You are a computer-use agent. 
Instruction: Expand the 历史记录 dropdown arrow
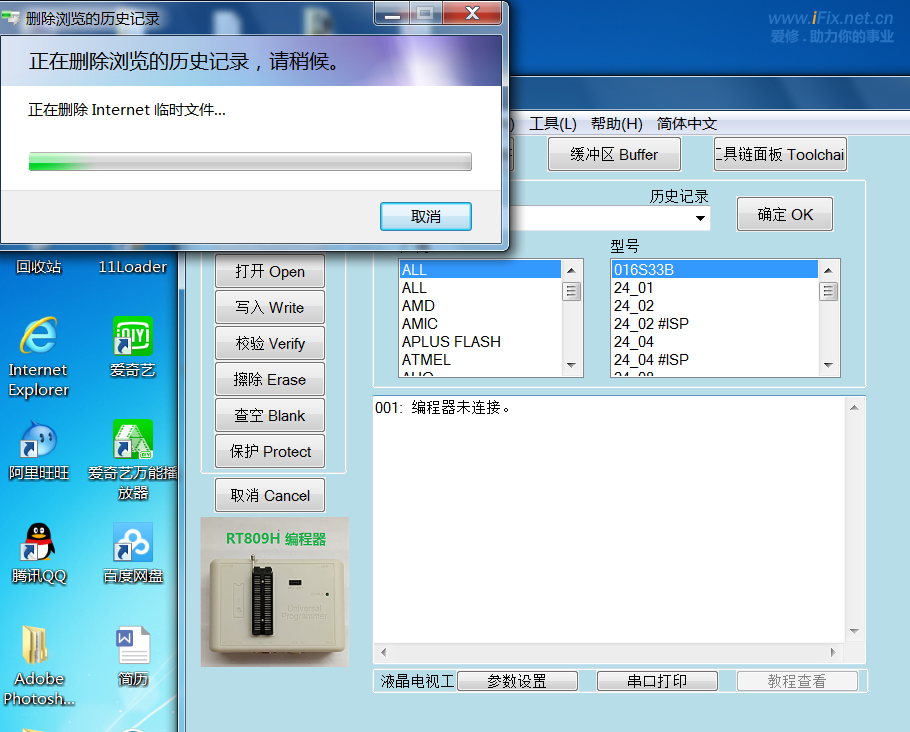(x=700, y=218)
